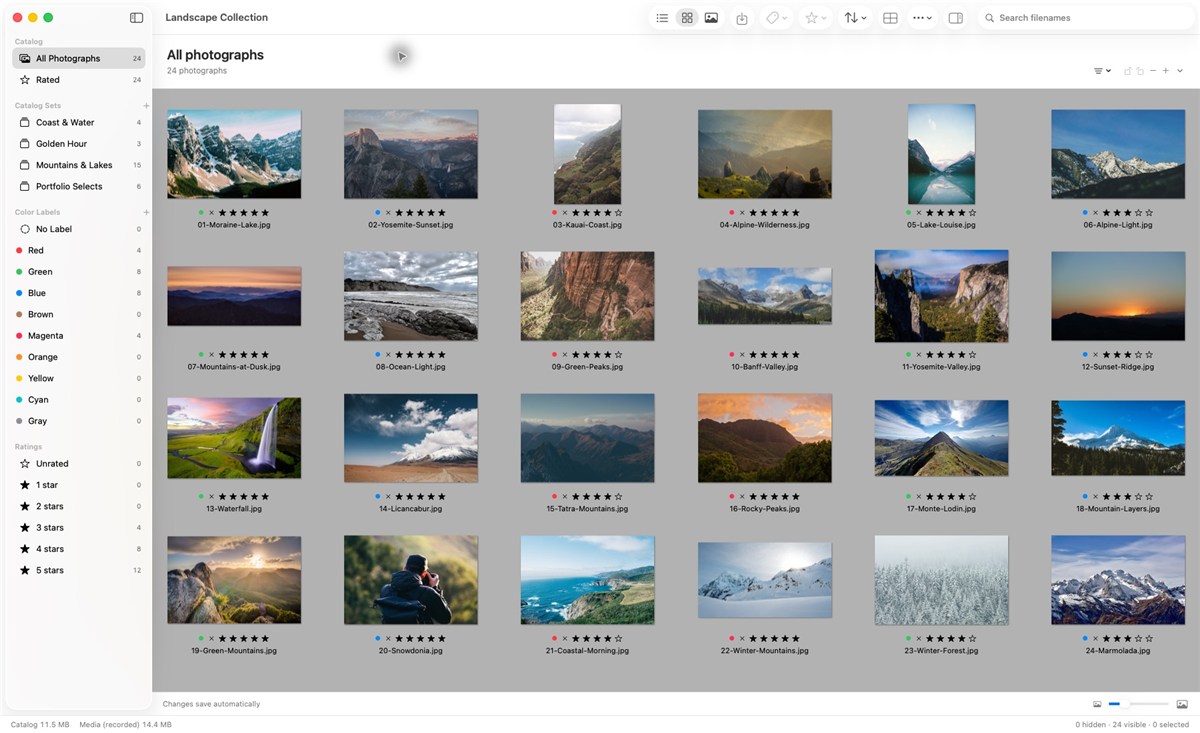Click the red label dot under 03-Kauai-Coast.jpg

click(x=554, y=213)
